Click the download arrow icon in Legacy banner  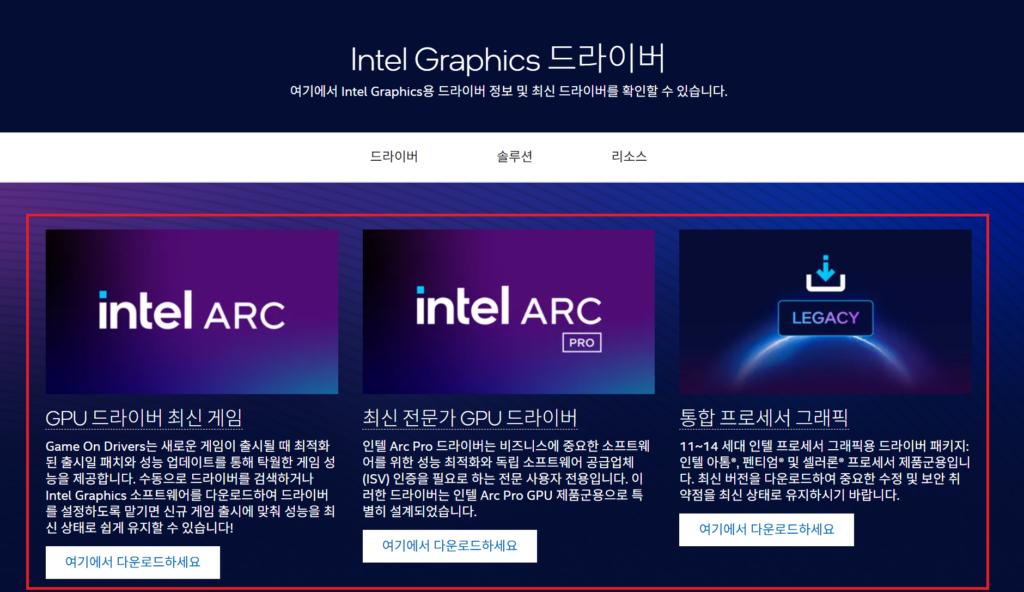[825, 270]
